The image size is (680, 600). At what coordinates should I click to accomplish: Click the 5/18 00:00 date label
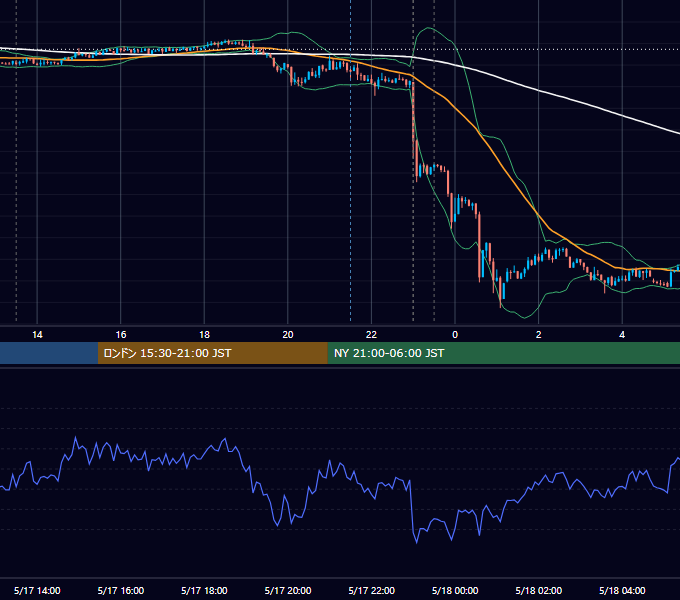coord(455,590)
